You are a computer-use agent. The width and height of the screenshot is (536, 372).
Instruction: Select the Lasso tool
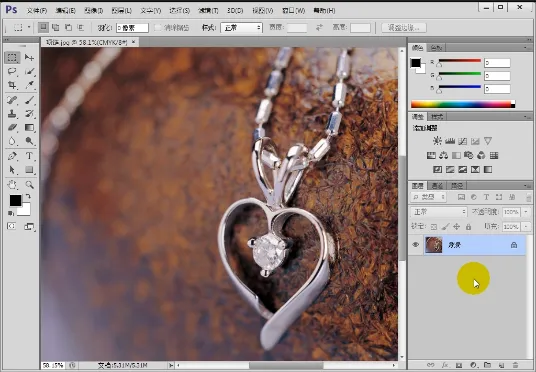(12, 71)
